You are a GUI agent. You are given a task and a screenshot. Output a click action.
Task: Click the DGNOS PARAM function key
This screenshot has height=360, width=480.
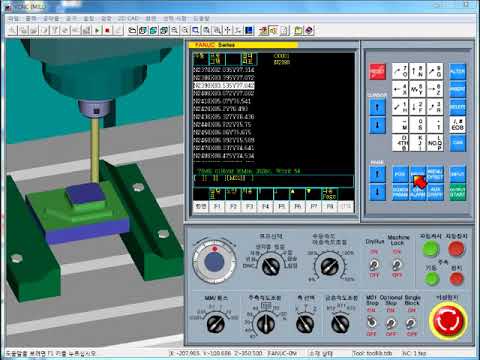[400, 192]
